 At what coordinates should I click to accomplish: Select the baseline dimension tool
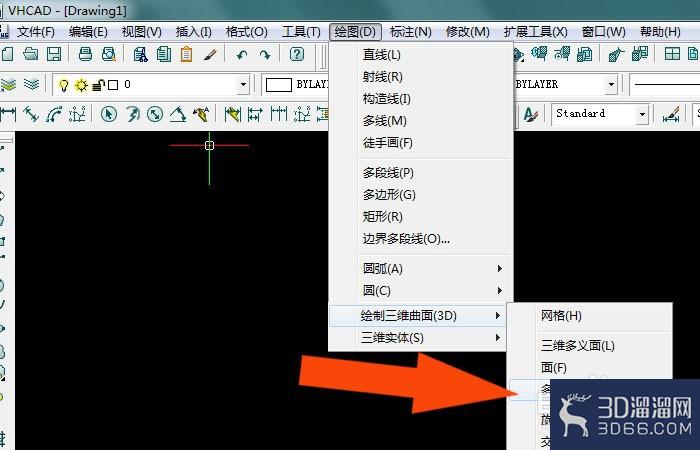click(x=255, y=115)
